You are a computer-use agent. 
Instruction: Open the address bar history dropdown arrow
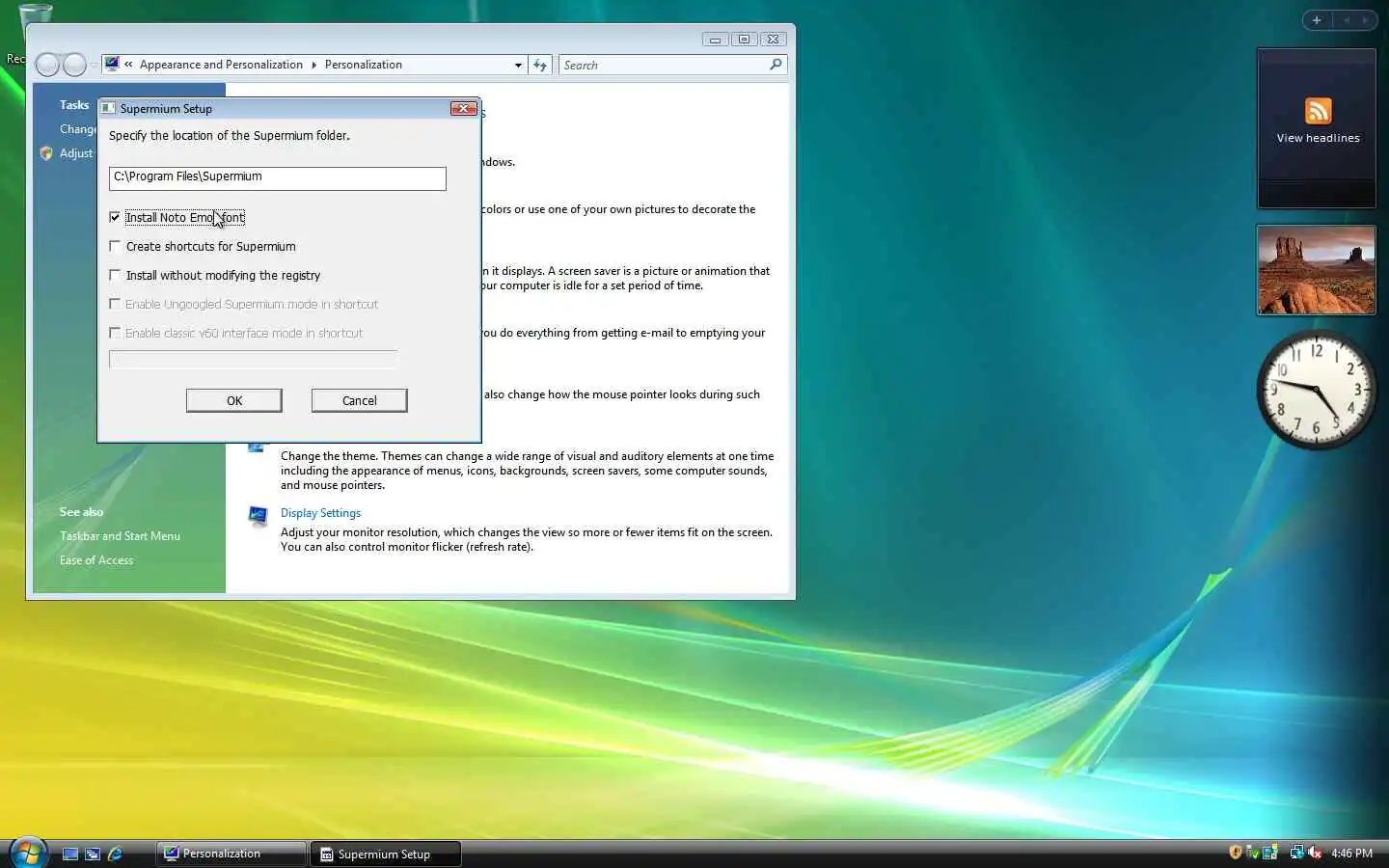click(x=518, y=65)
